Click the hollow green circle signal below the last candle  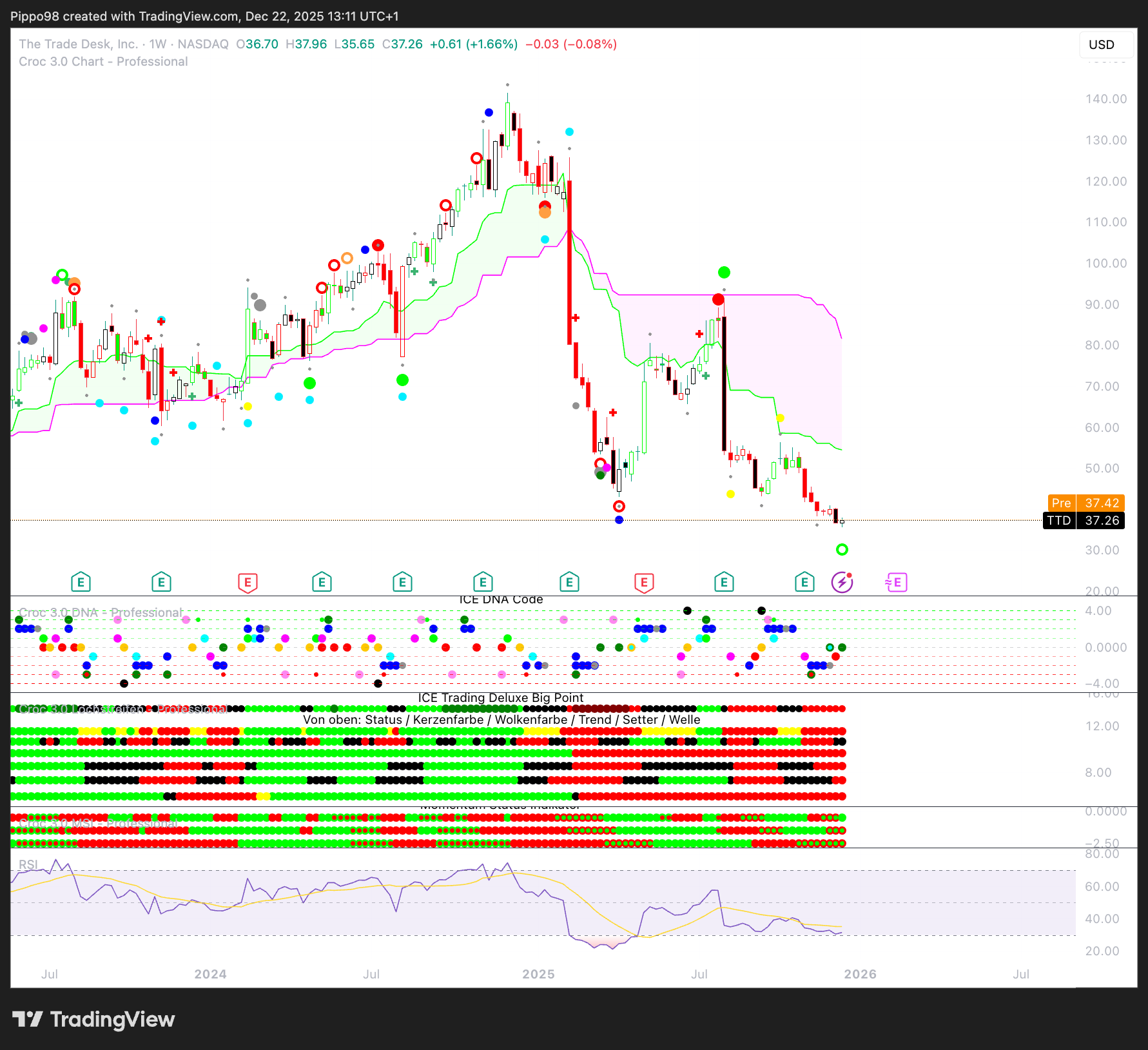(842, 550)
